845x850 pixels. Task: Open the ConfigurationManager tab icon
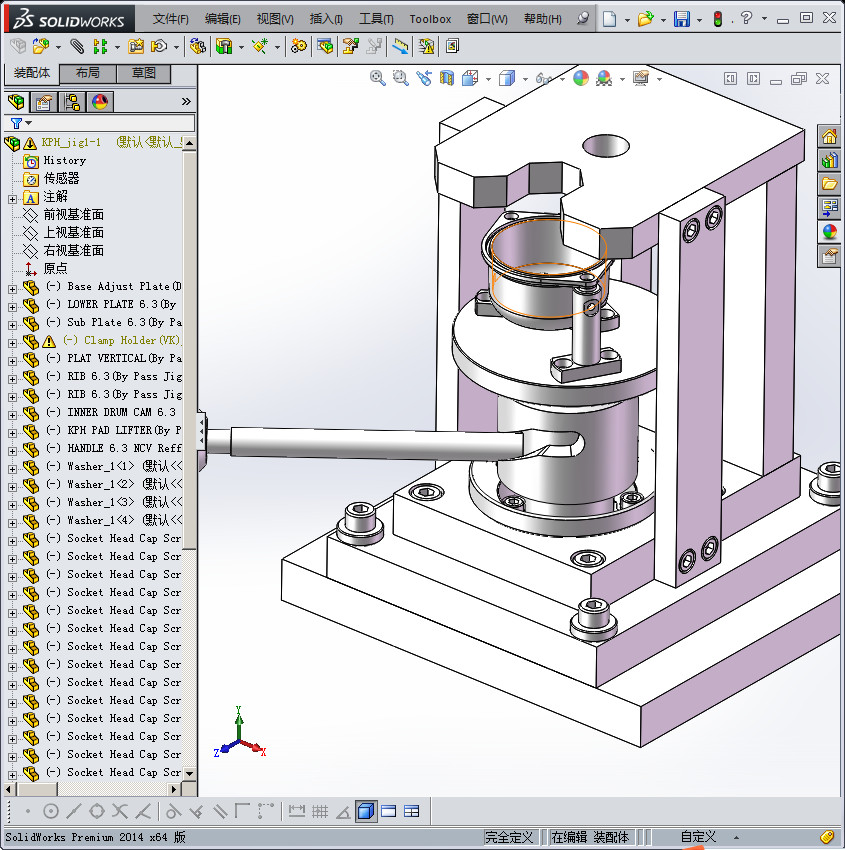(x=72, y=101)
